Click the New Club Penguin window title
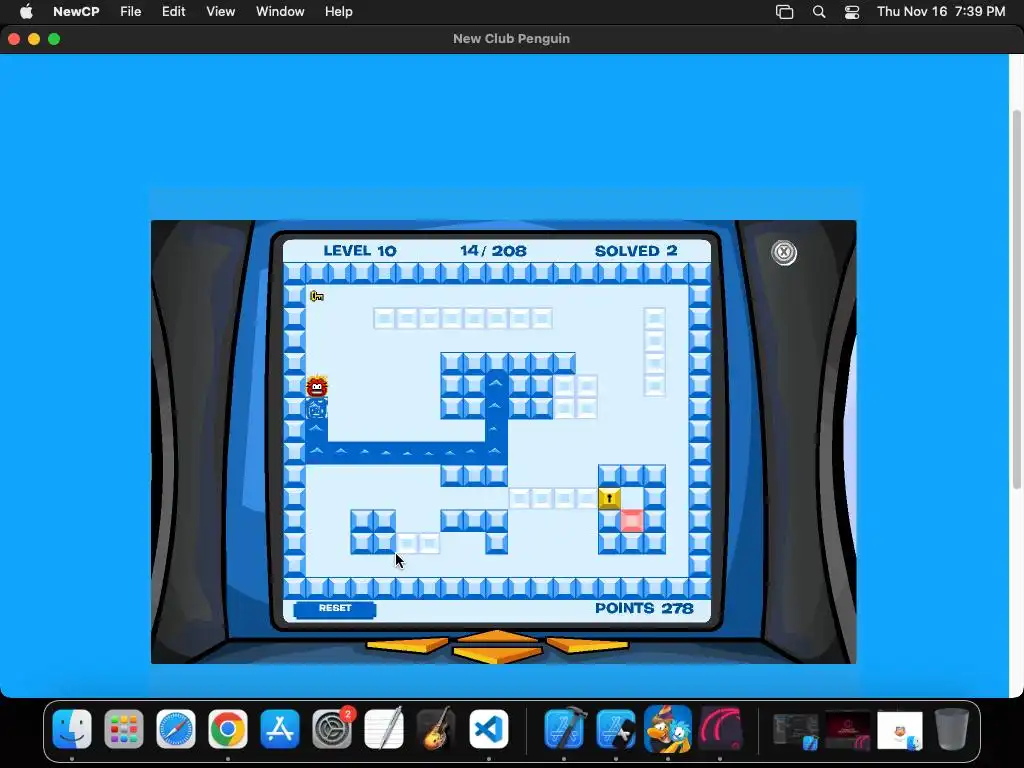Image resolution: width=1024 pixels, height=768 pixels. (511, 39)
